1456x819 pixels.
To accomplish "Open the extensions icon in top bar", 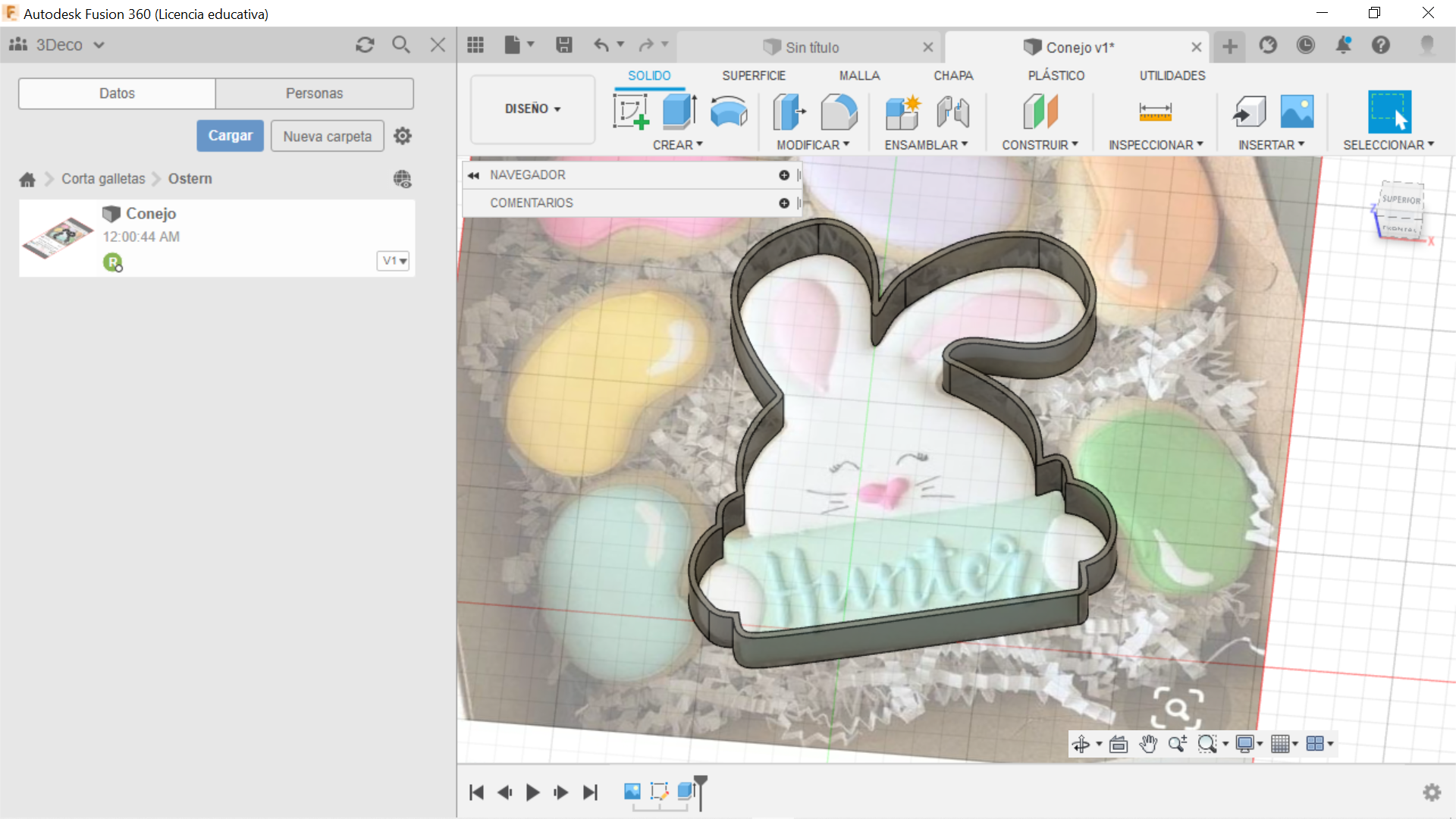I will click(x=1268, y=45).
